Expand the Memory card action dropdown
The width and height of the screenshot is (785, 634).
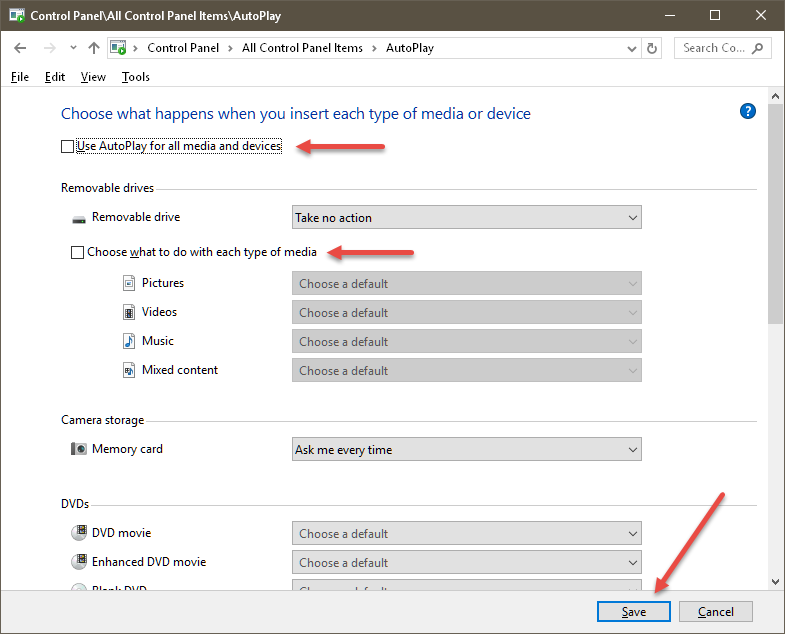point(467,449)
